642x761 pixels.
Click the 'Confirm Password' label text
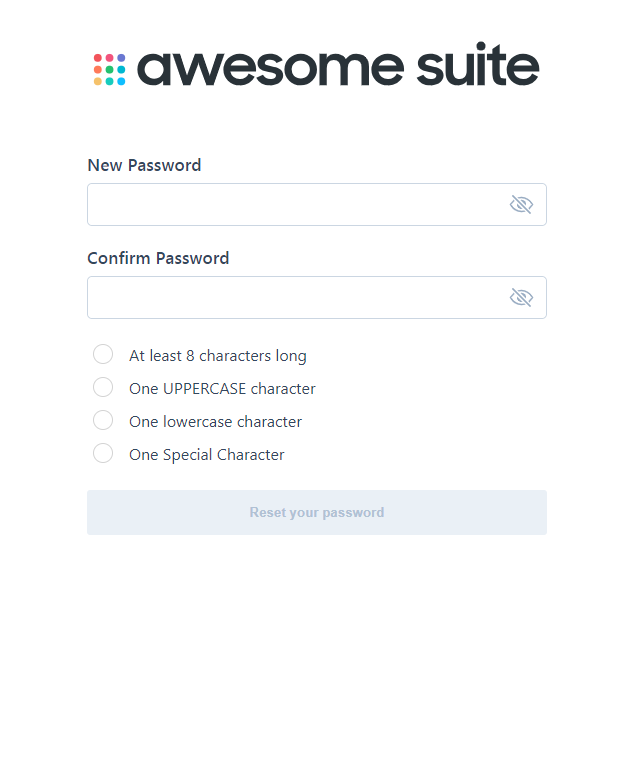(158, 258)
